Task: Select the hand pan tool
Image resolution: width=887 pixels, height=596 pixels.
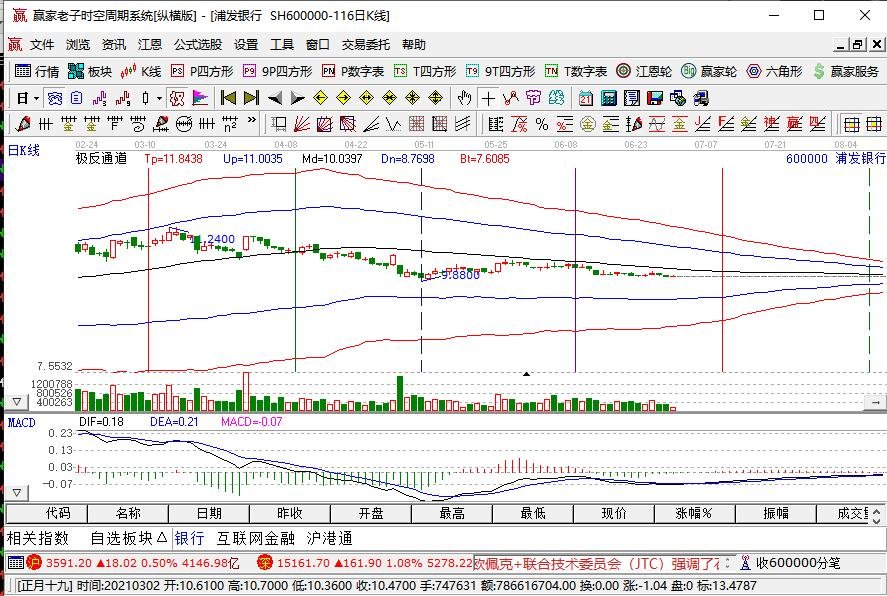Action: click(463, 98)
